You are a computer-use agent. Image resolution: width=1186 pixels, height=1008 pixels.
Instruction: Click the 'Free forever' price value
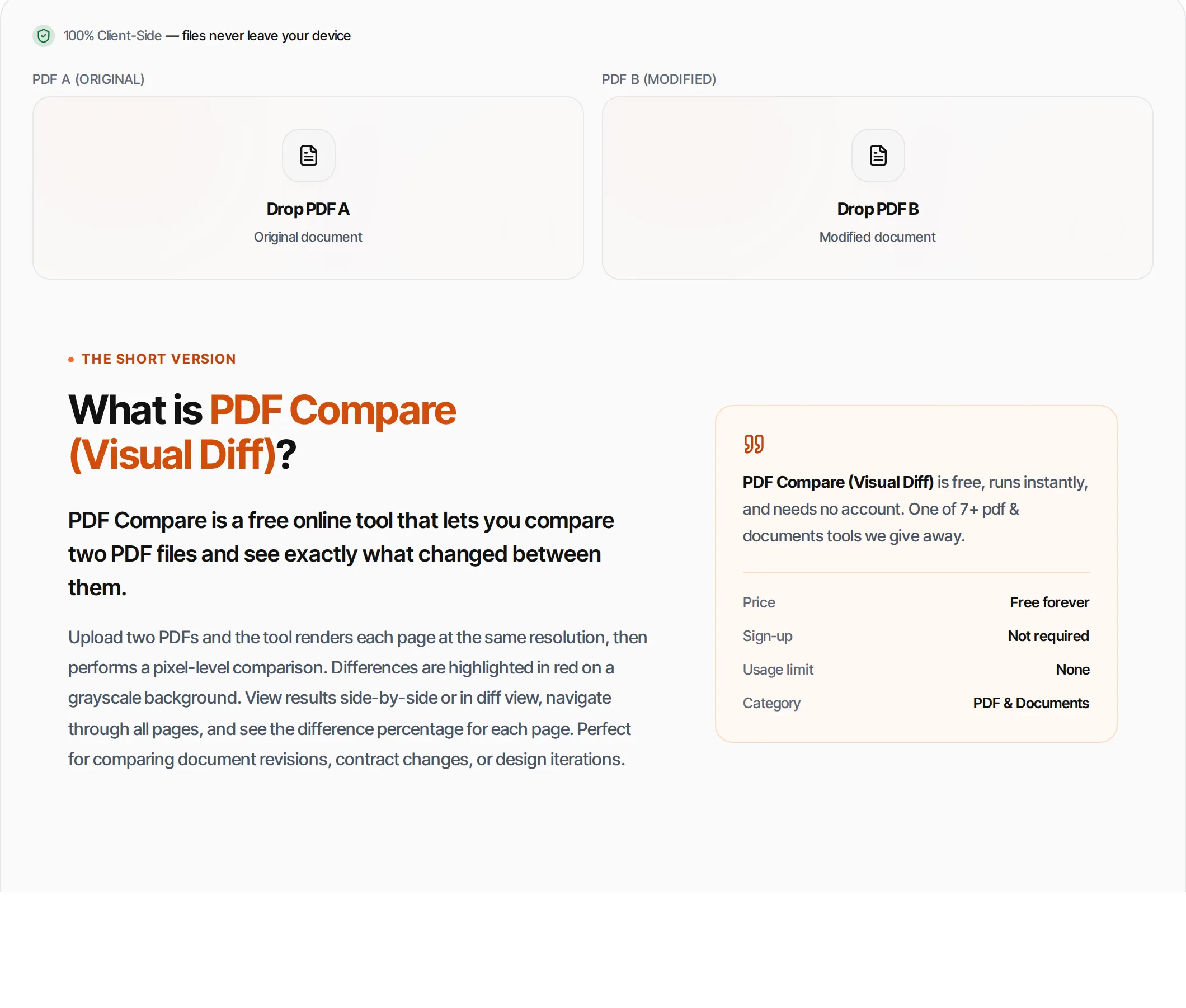(1049, 602)
